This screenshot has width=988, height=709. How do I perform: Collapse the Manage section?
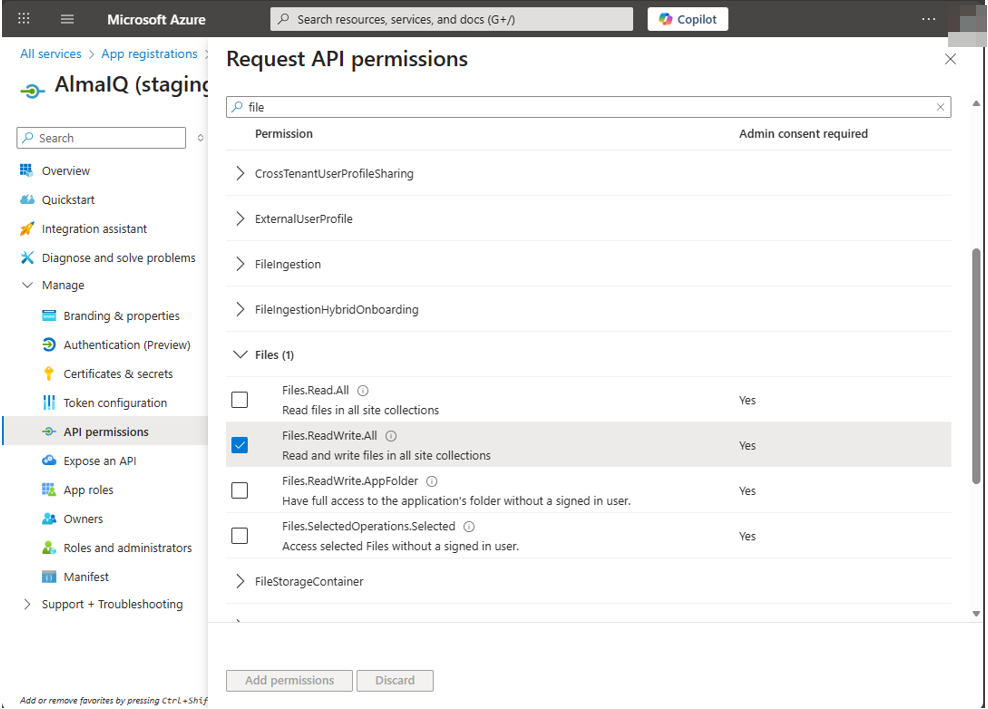(28, 285)
